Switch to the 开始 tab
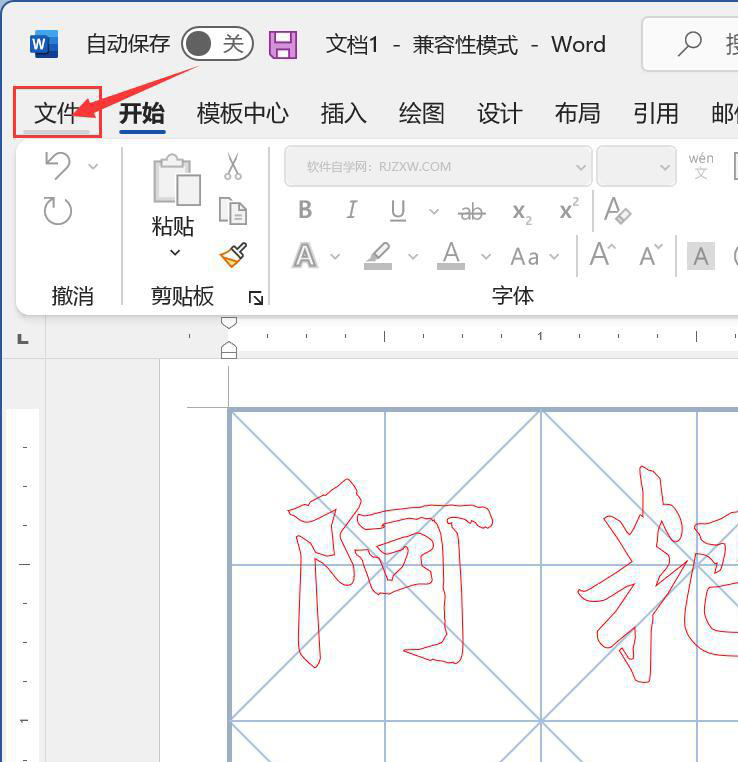 point(142,113)
